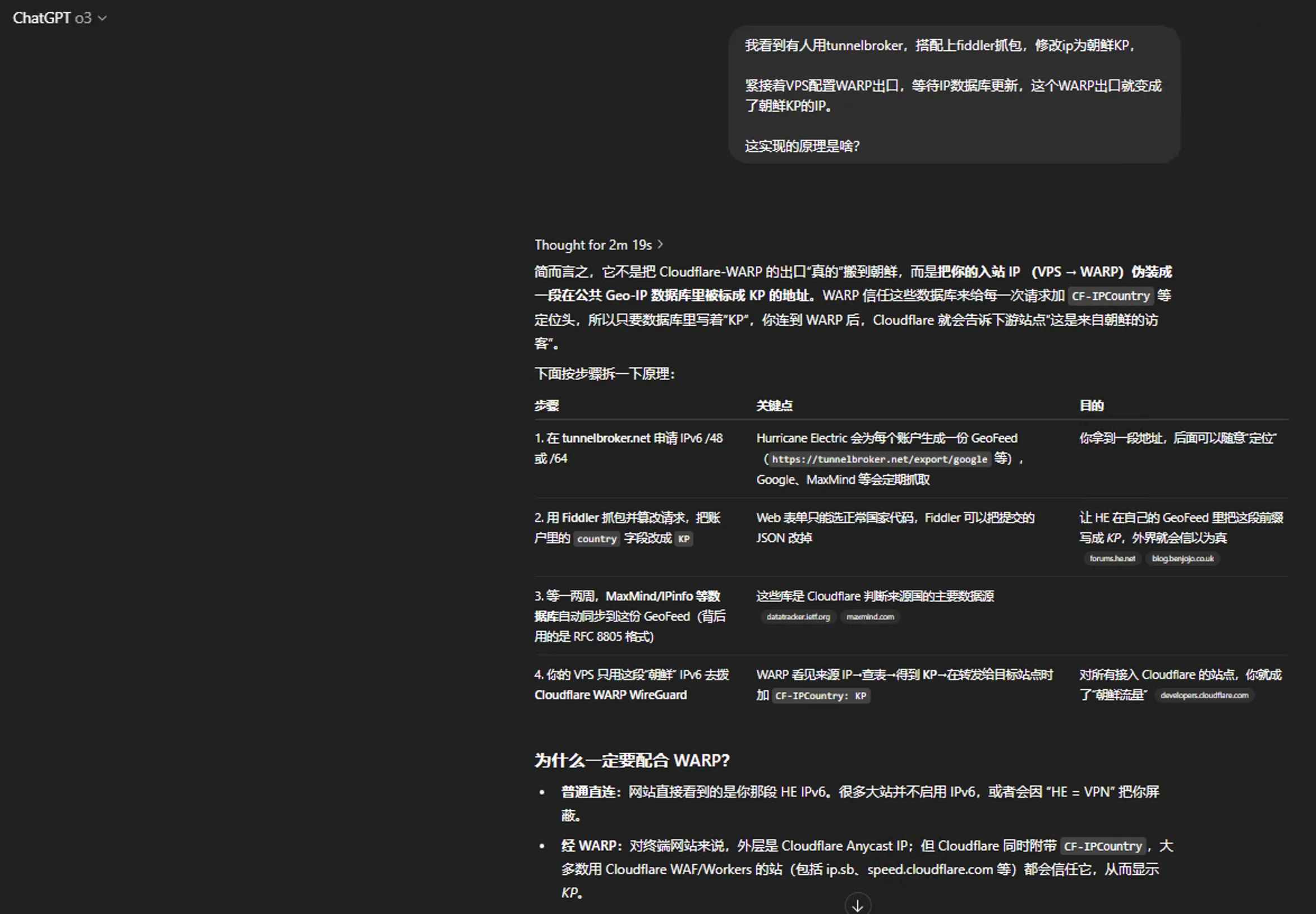Click table cell '4. 你的 VPS 只用这段"朝鲜" IPv6'

point(632,684)
